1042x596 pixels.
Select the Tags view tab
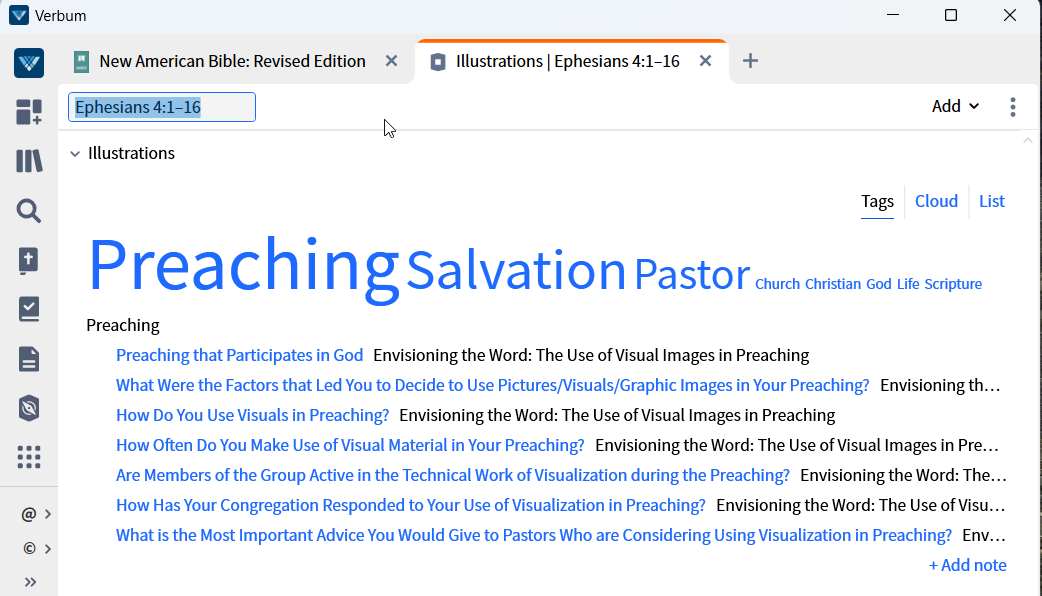[x=877, y=201]
